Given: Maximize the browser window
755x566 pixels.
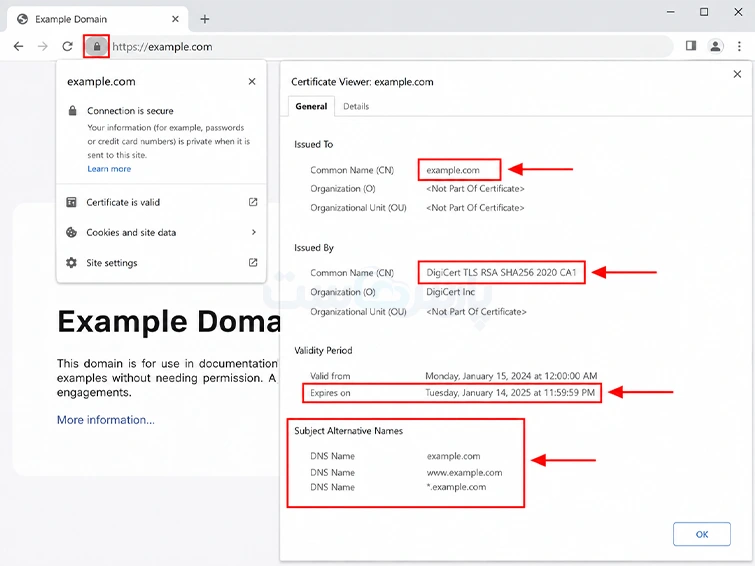Looking at the screenshot, I should click(x=704, y=12).
